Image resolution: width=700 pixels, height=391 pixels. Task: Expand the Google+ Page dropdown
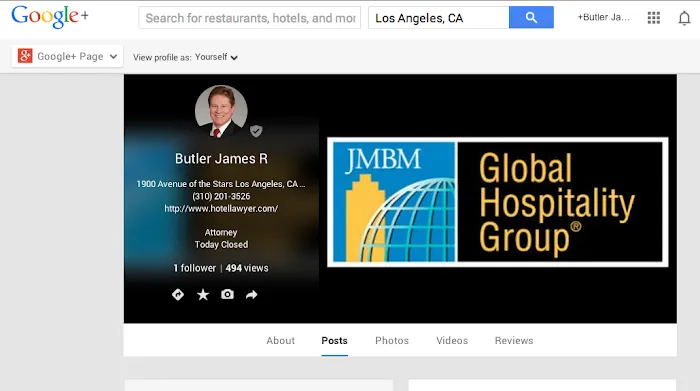pyautogui.click(x=67, y=56)
